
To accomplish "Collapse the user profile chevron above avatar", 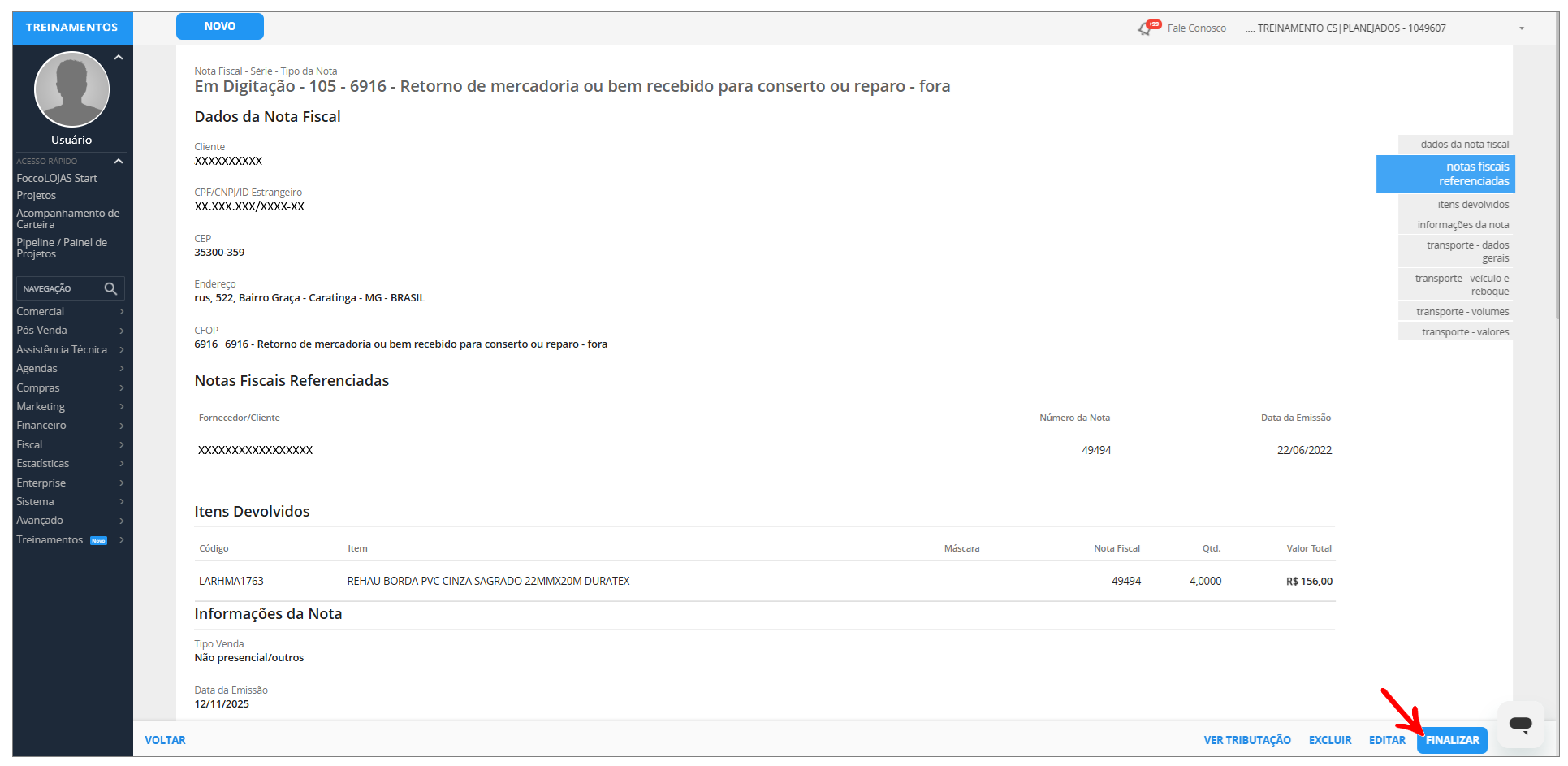I will 119,58.
